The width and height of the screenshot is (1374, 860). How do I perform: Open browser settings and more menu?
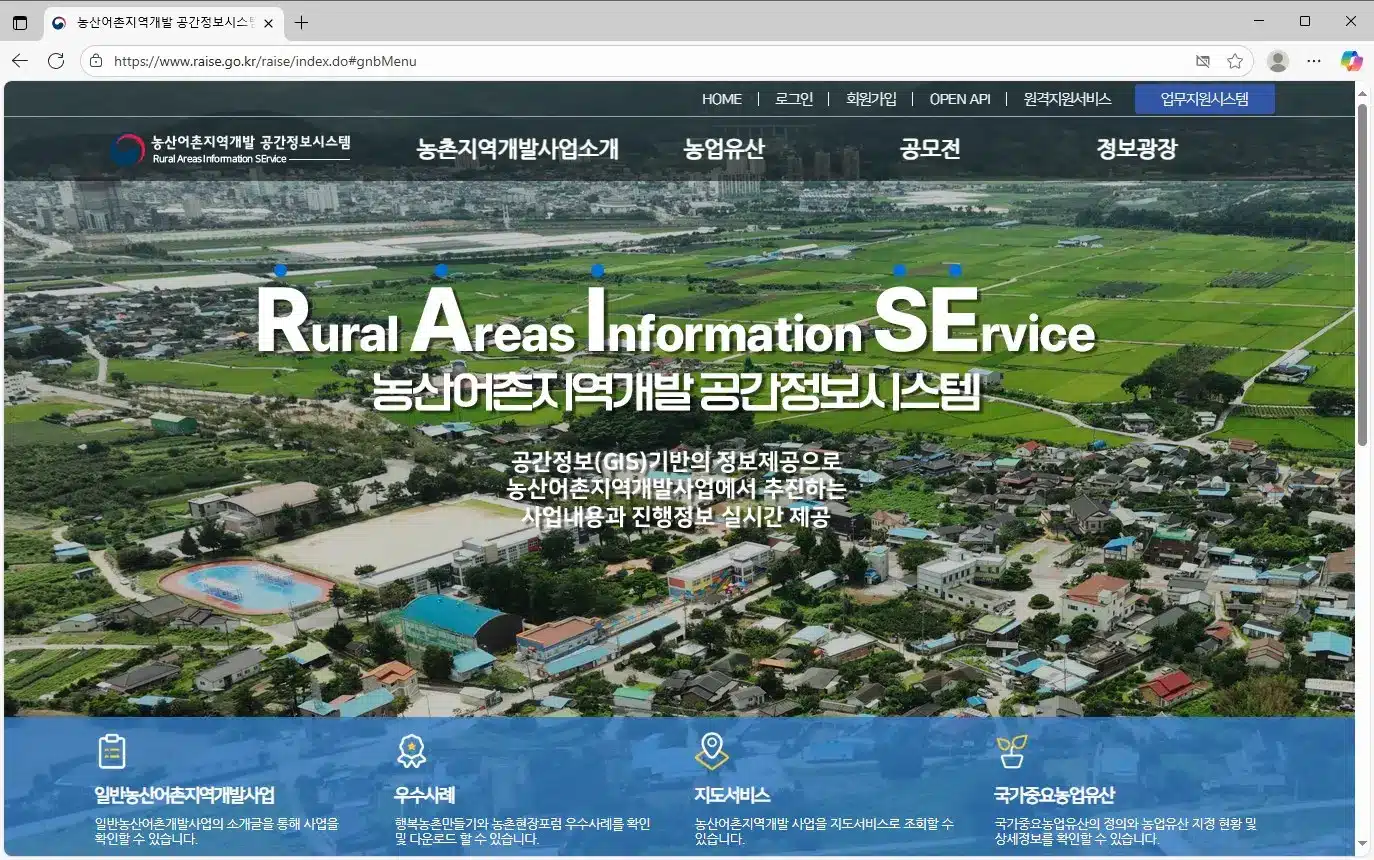(x=1314, y=61)
